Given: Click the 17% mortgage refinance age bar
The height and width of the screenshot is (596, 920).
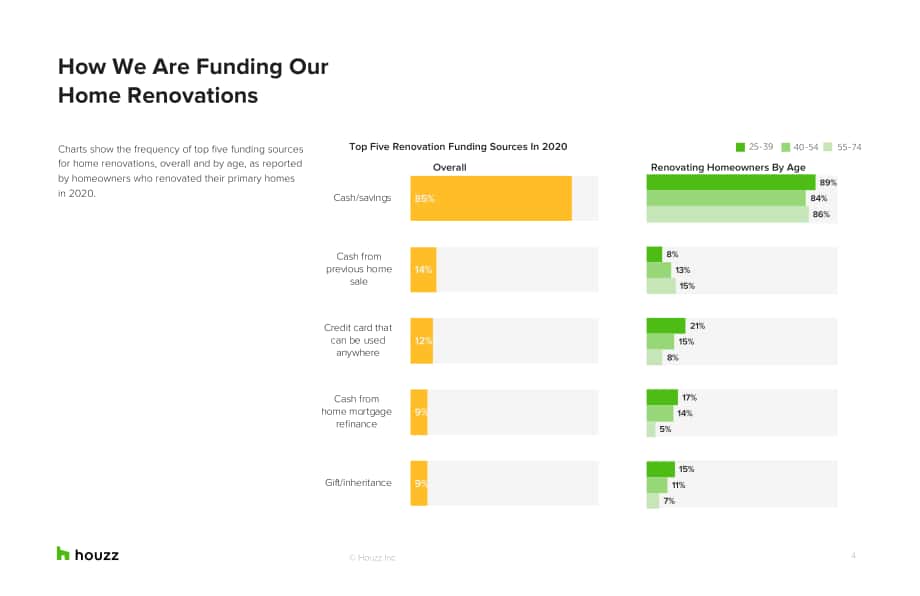Looking at the screenshot, I should tap(662, 397).
